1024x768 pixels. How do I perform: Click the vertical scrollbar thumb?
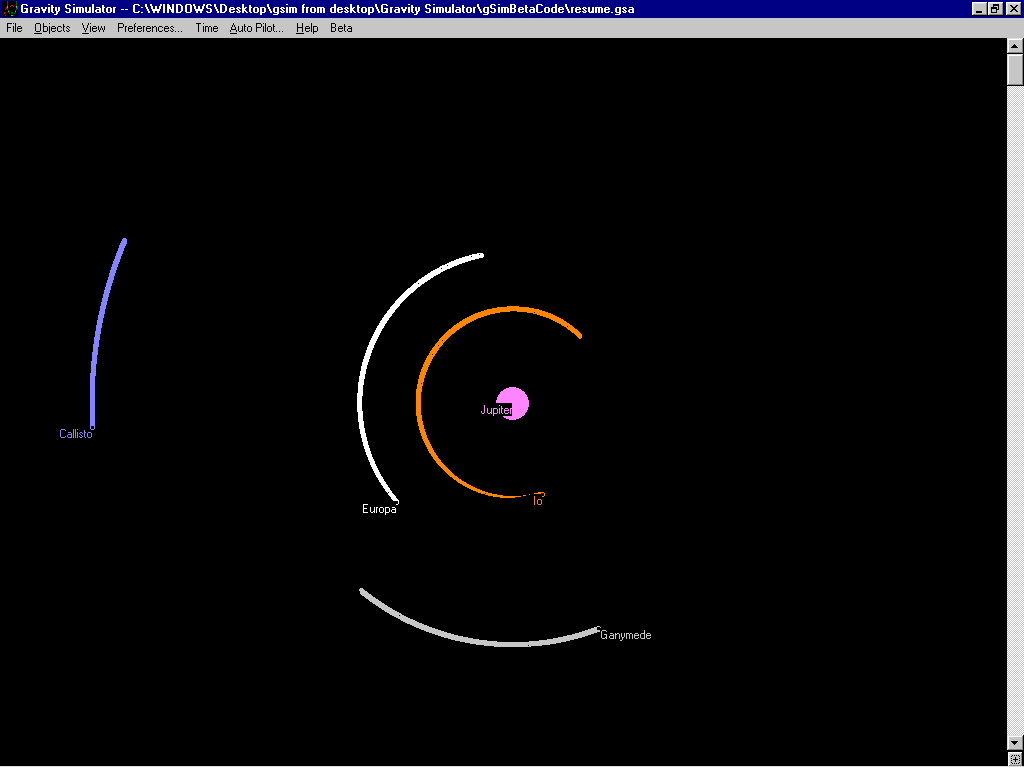(x=1015, y=69)
